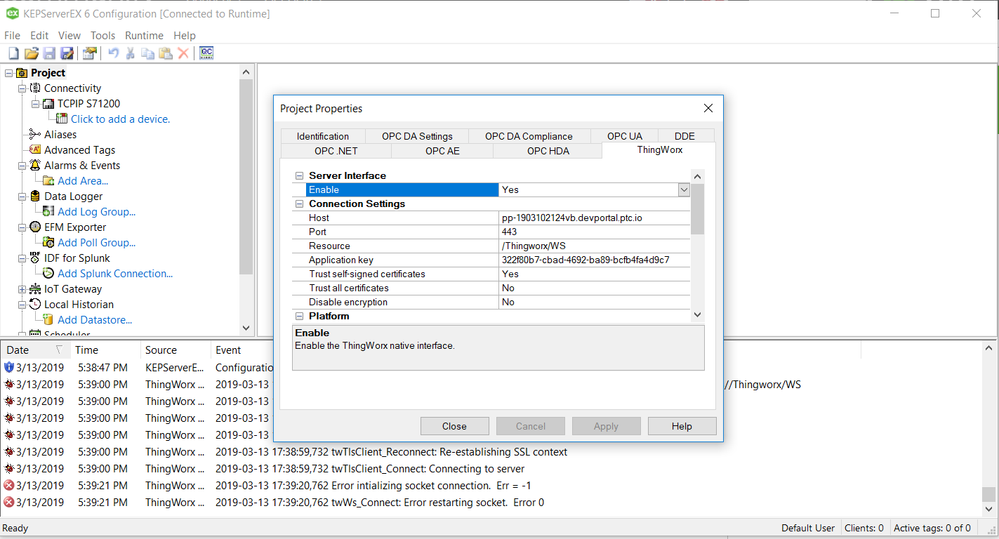999x539 pixels.
Task: Click the property grid vertical scrollbar thumb
Action: tap(698, 208)
